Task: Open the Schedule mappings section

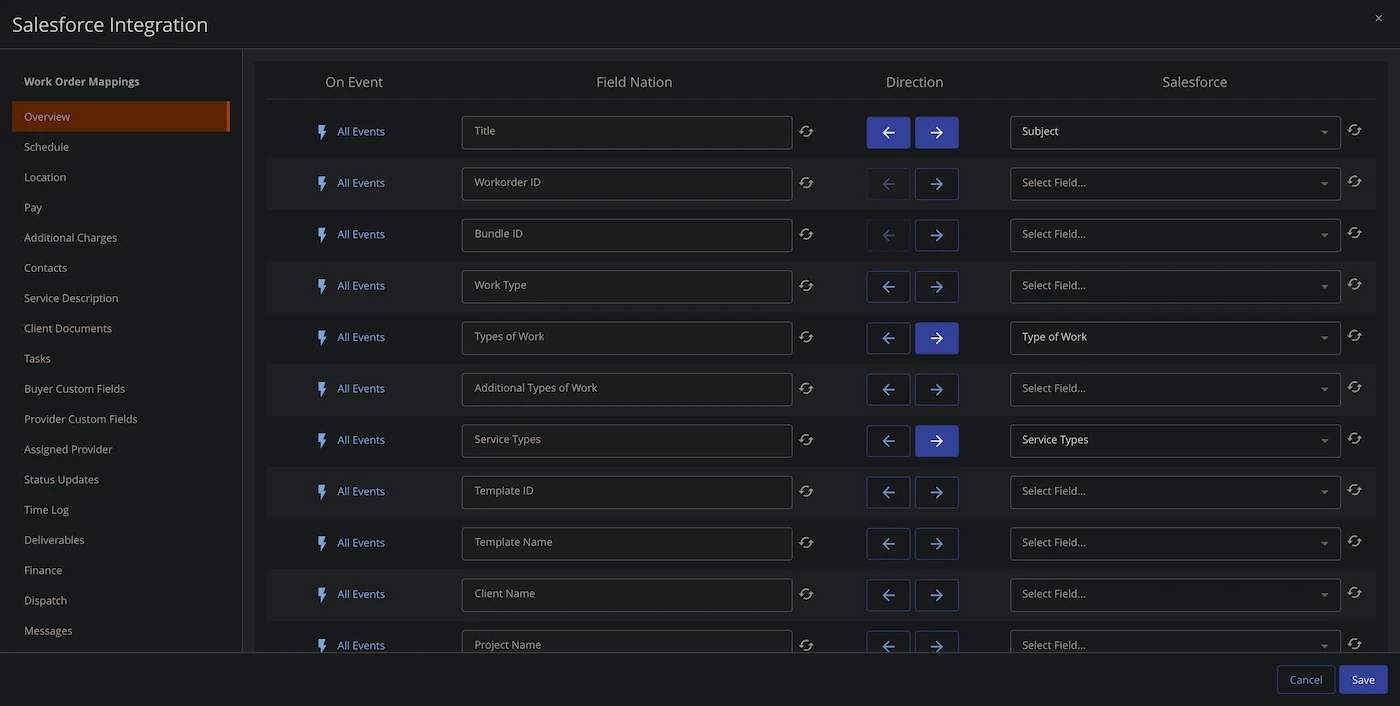Action: tap(47, 147)
